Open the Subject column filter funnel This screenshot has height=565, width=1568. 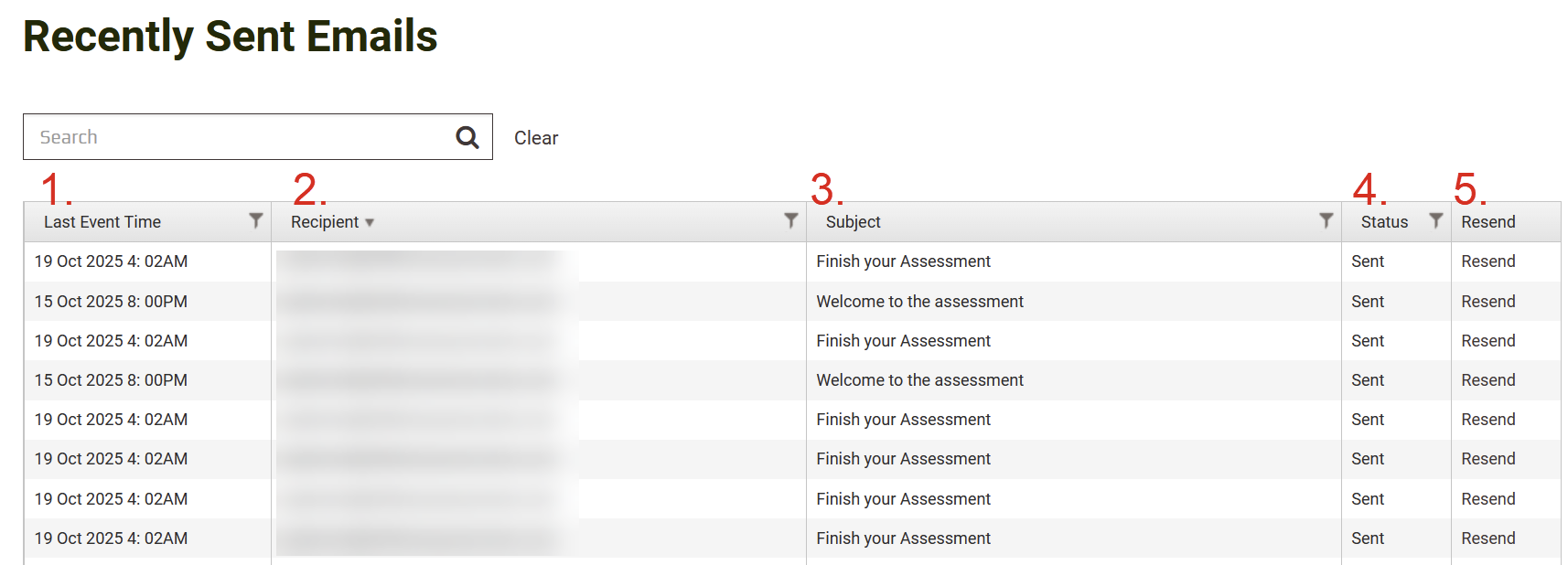pos(1326,220)
